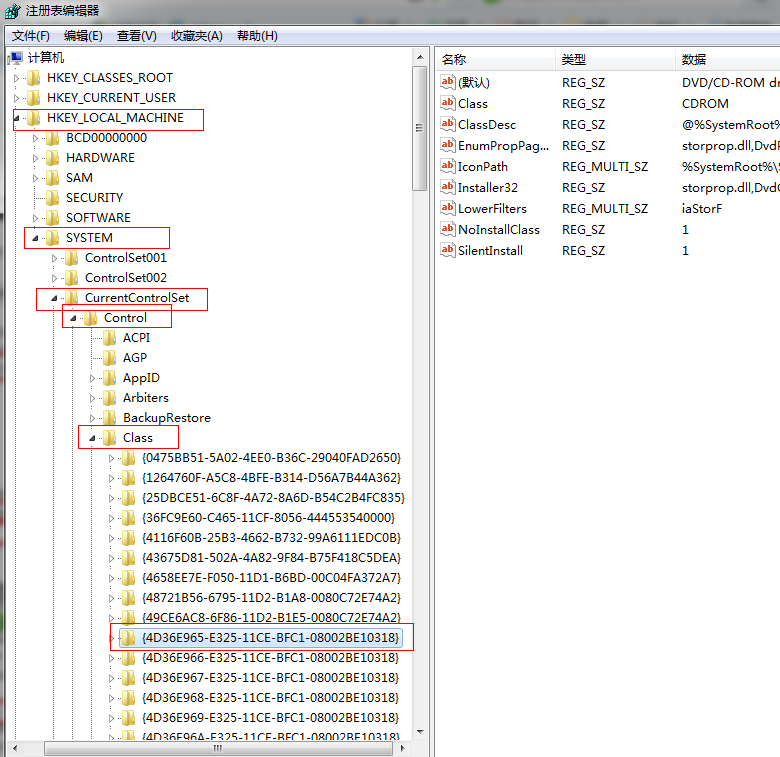This screenshot has height=757, width=780.
Task: Click the NoInstallClass string value icon
Action: point(448,230)
